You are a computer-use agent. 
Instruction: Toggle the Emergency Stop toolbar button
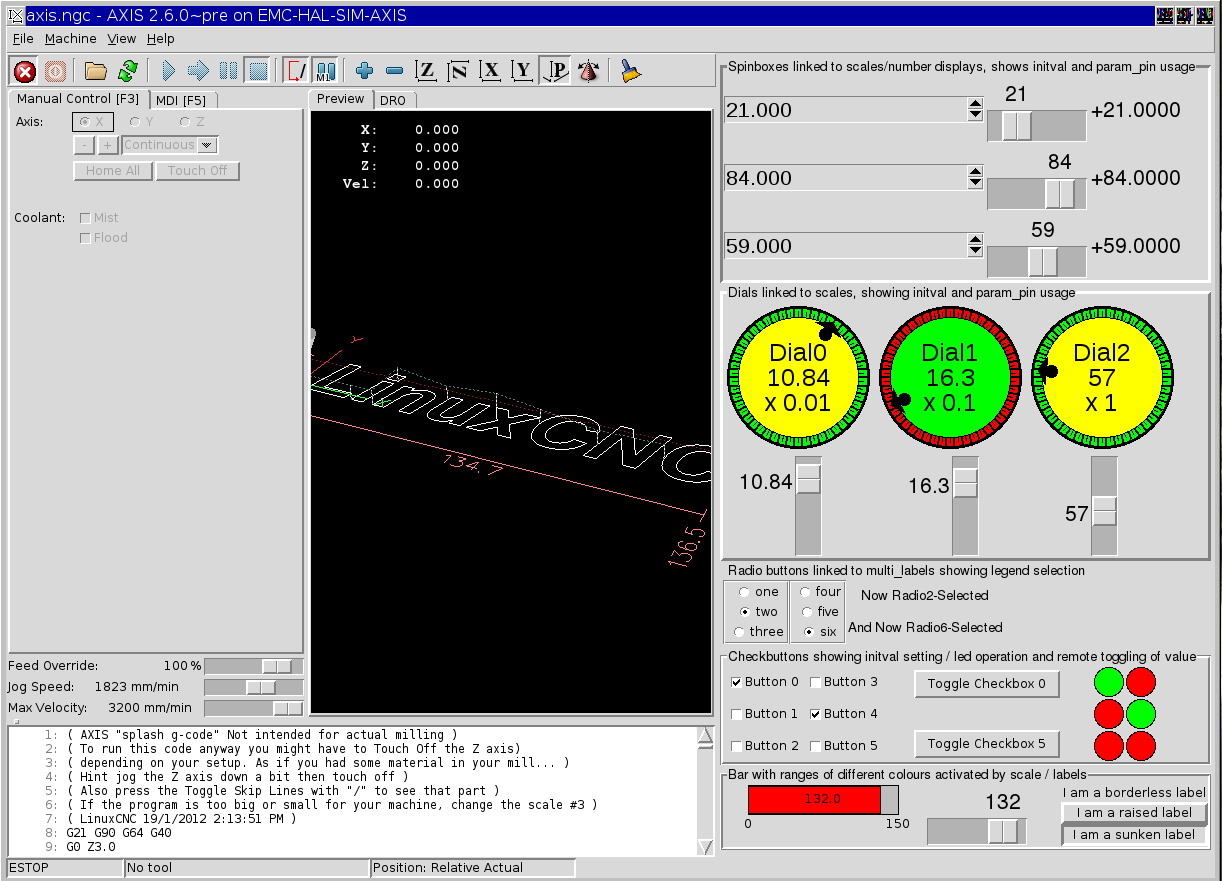[x=25, y=71]
